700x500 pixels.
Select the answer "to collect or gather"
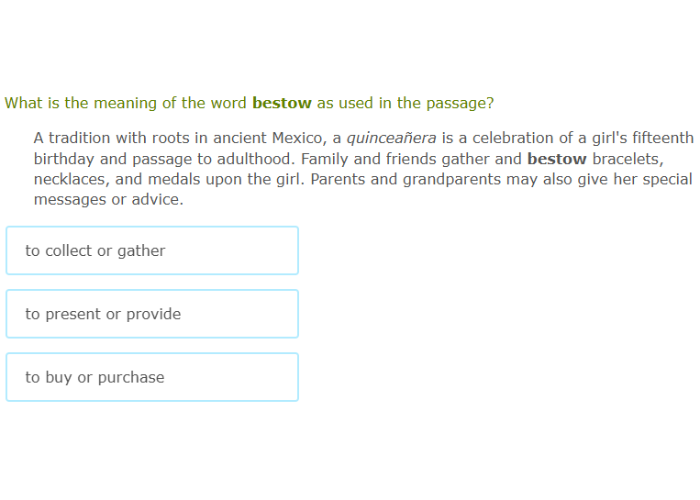click(x=152, y=251)
